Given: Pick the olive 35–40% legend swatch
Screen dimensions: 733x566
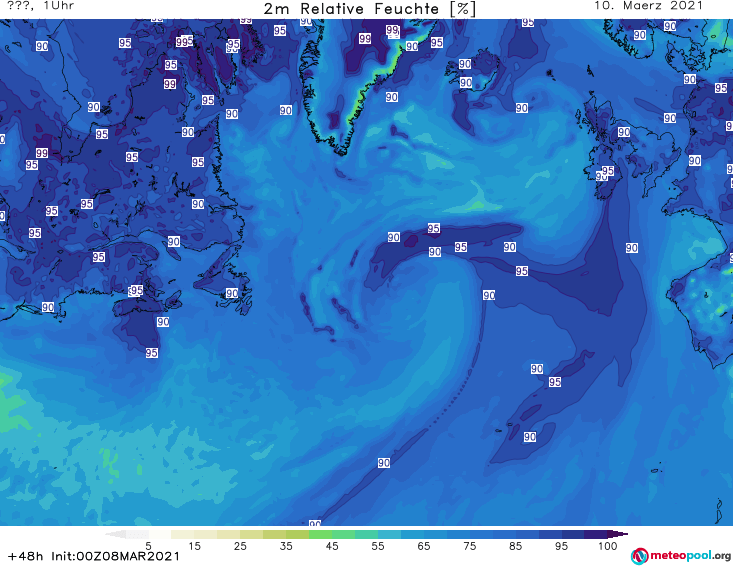Looking at the screenshot, I should (x=297, y=534).
